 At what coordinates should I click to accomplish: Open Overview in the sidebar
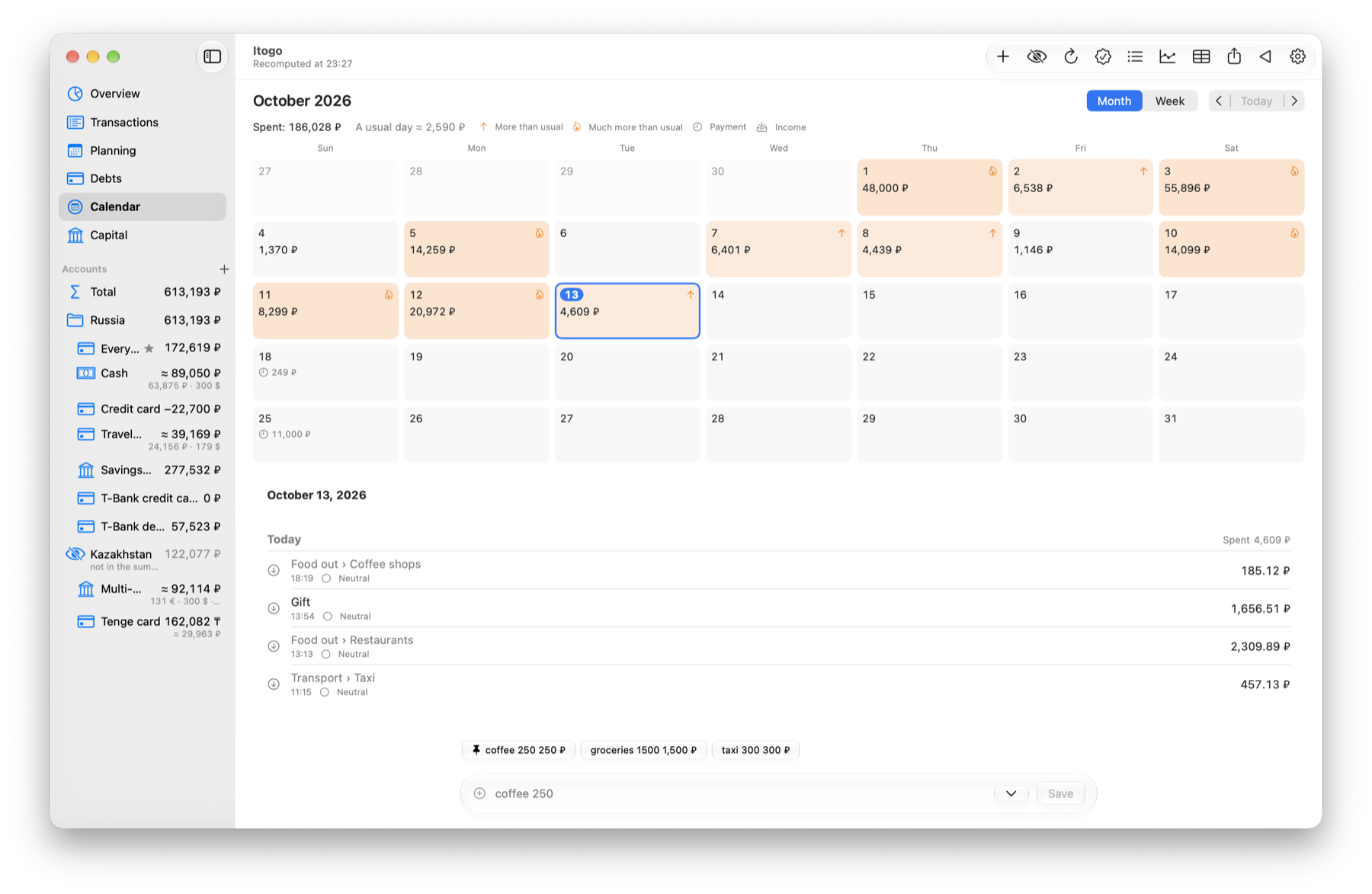click(143, 94)
